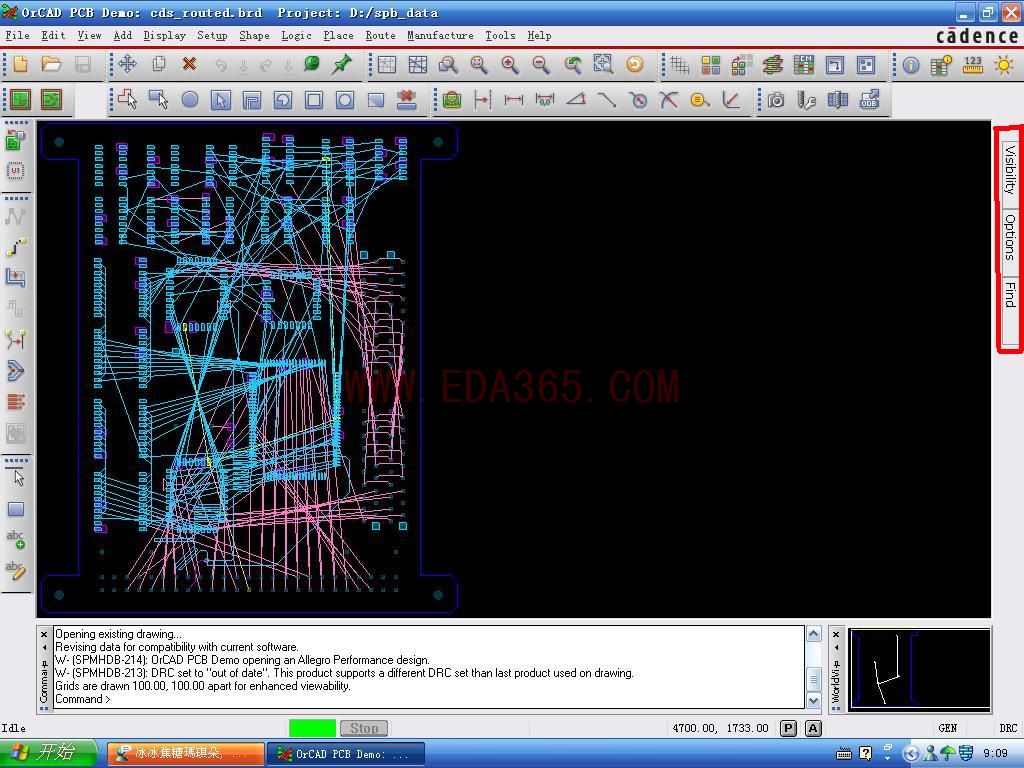Delete shape islands tool

tap(406, 100)
